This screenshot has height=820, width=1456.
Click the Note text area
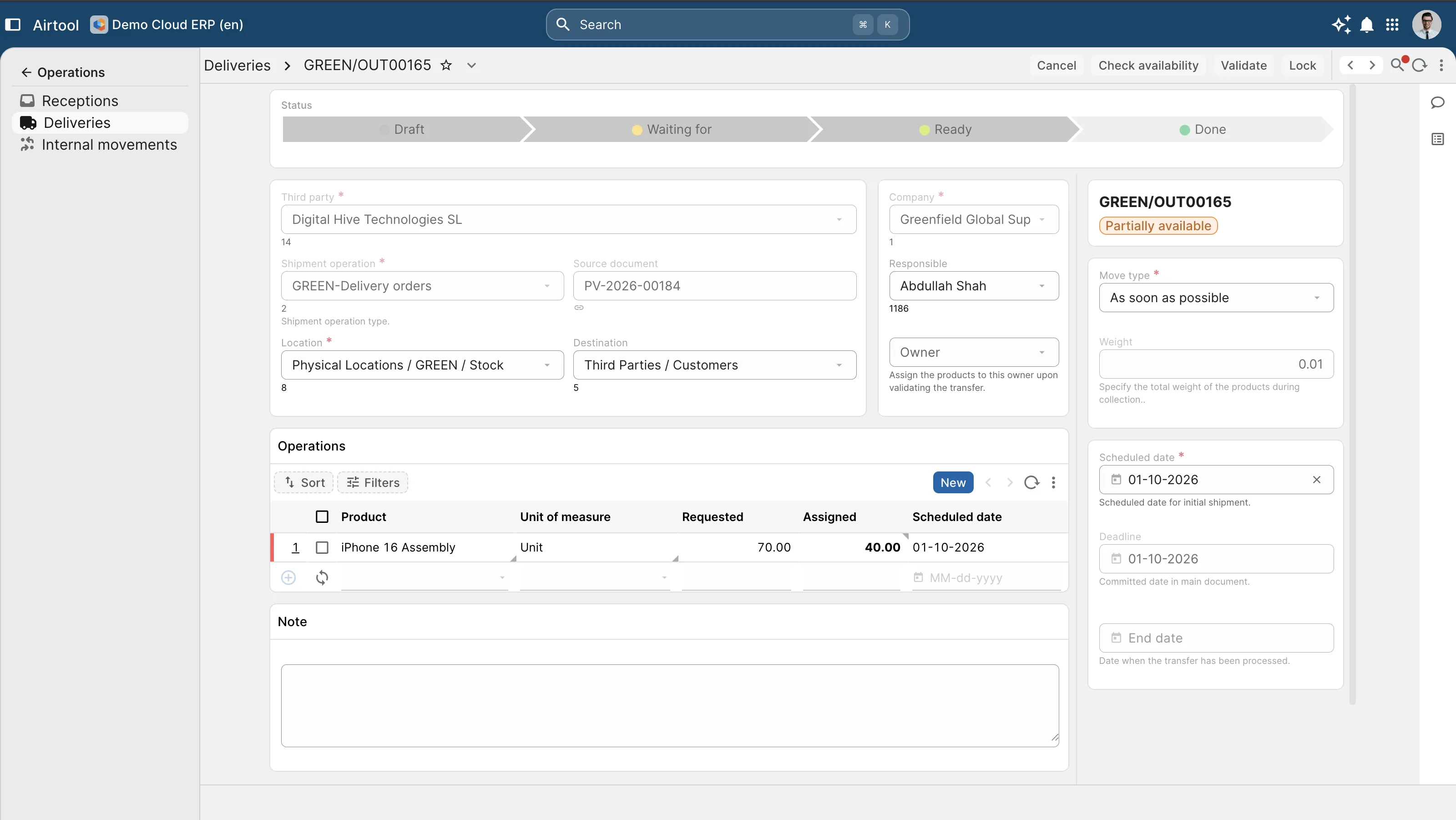pyautogui.click(x=670, y=705)
